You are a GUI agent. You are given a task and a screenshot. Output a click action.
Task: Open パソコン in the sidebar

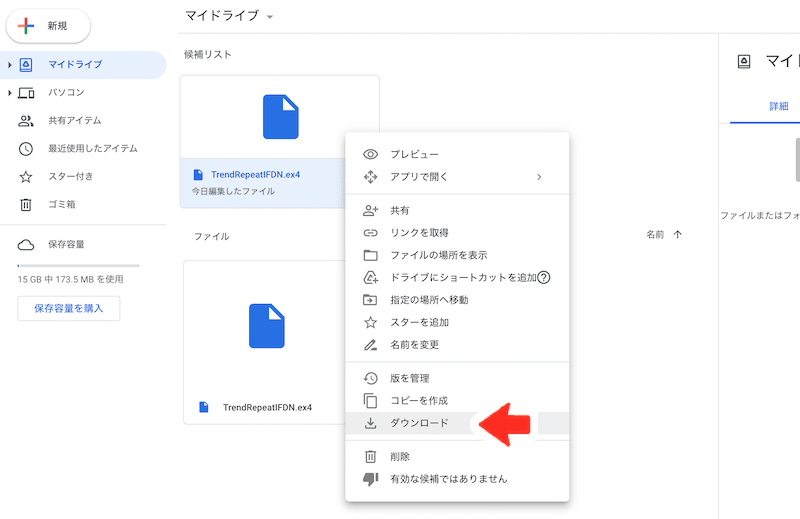(66, 92)
